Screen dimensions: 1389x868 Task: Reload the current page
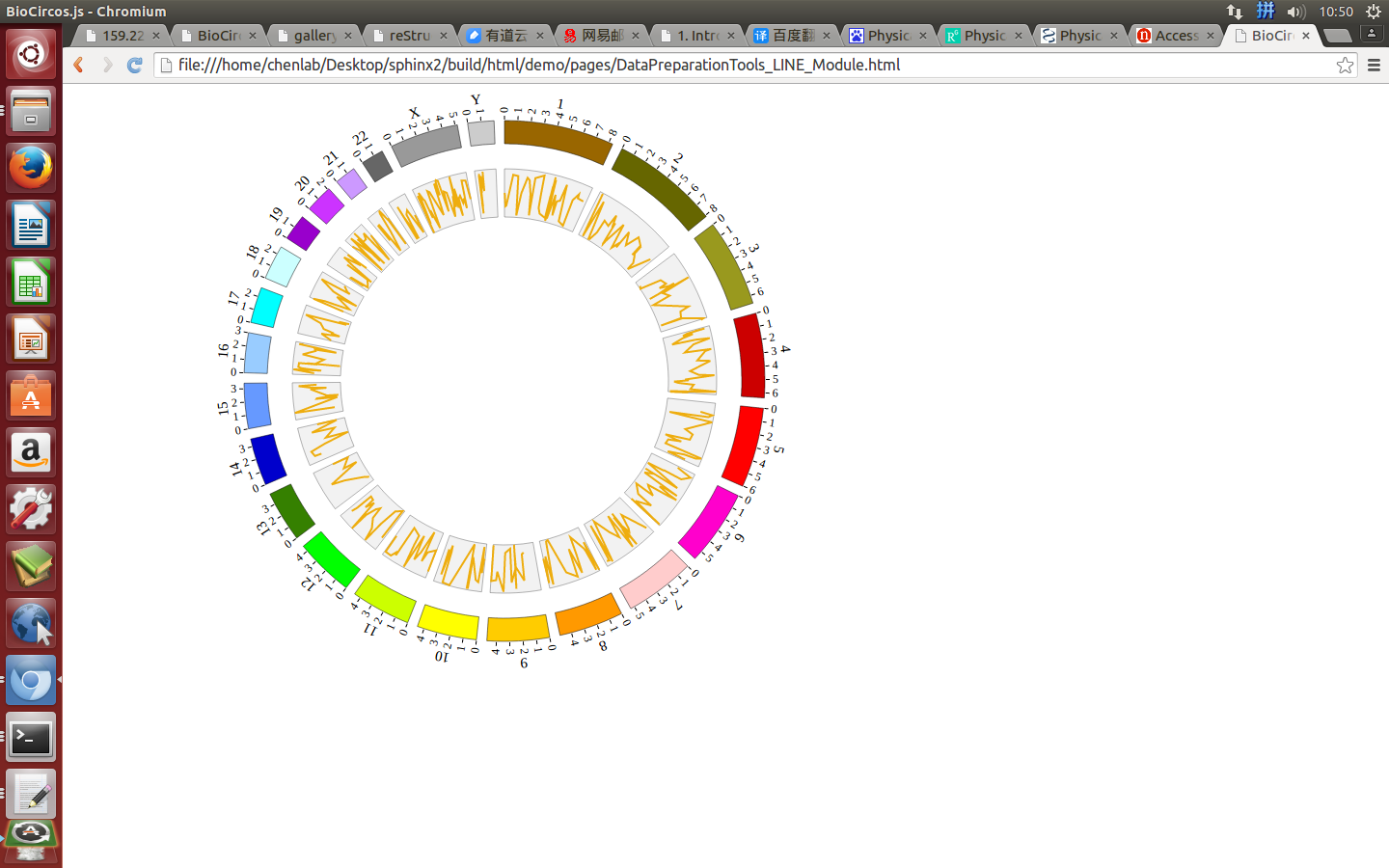click(x=135, y=65)
